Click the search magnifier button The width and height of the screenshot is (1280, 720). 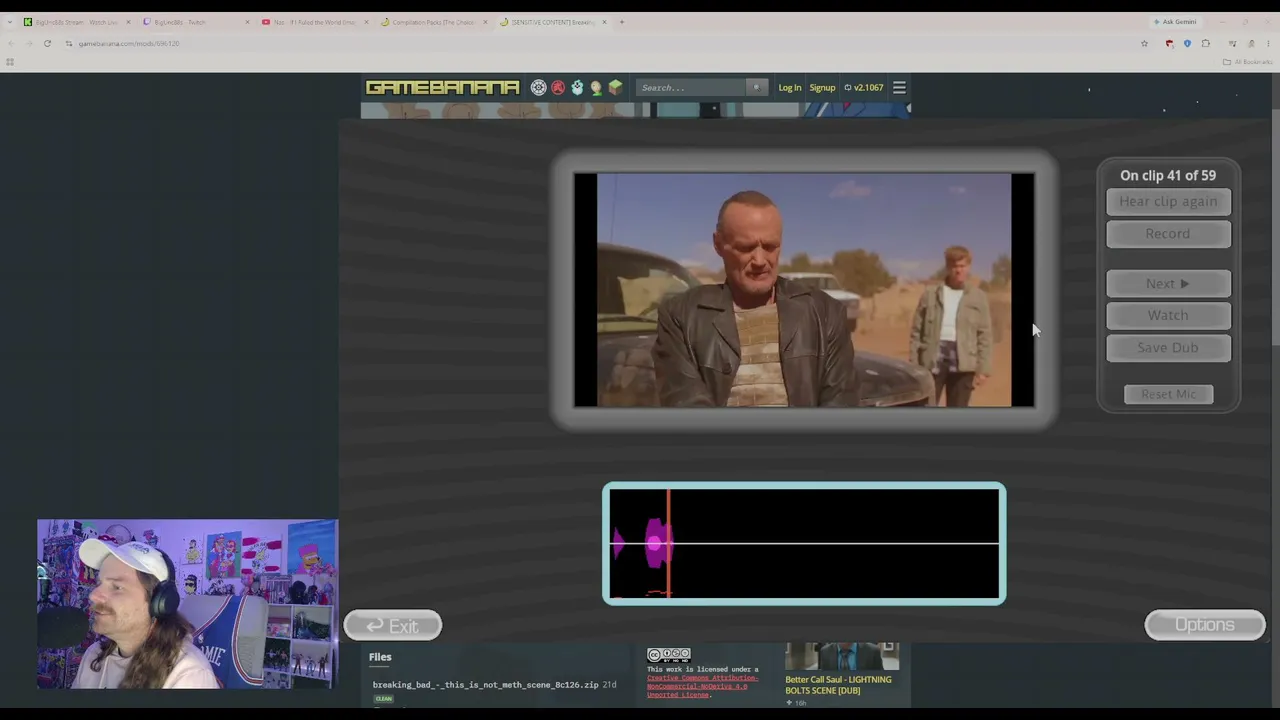coord(756,88)
